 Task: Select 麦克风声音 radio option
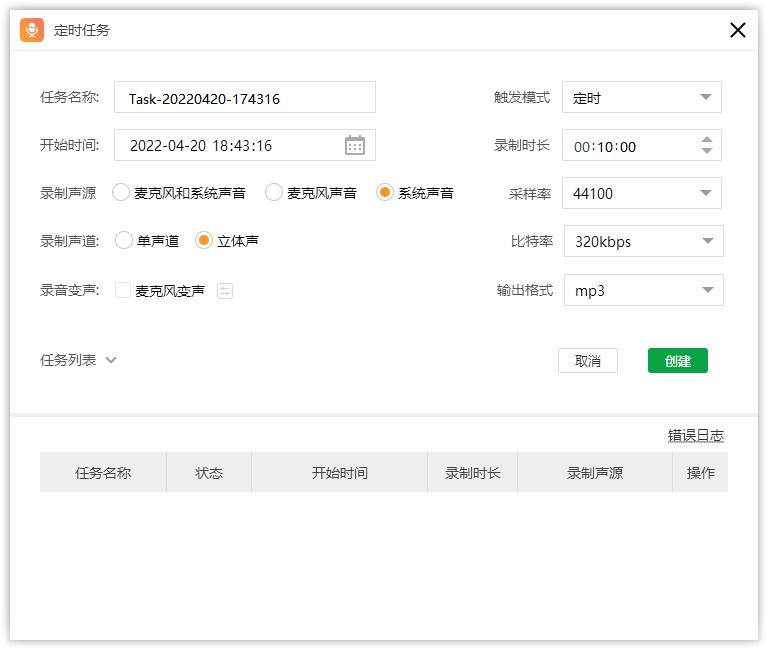(274, 193)
